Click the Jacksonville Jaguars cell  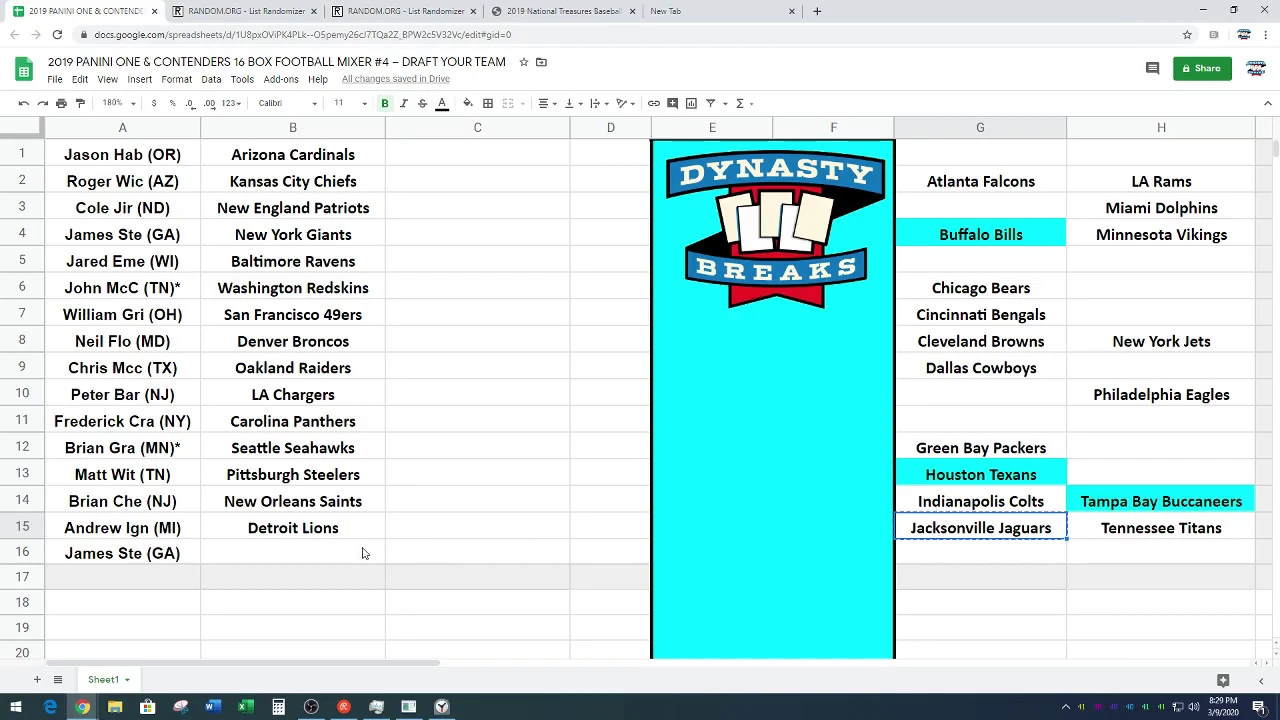tap(980, 528)
